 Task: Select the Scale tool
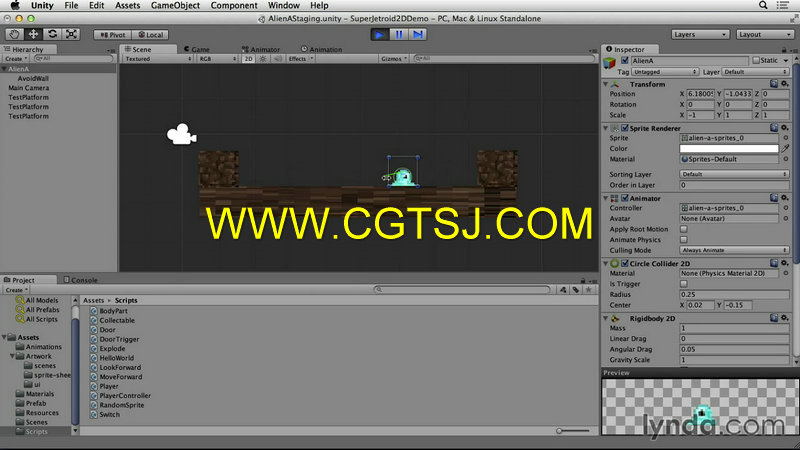pos(71,34)
